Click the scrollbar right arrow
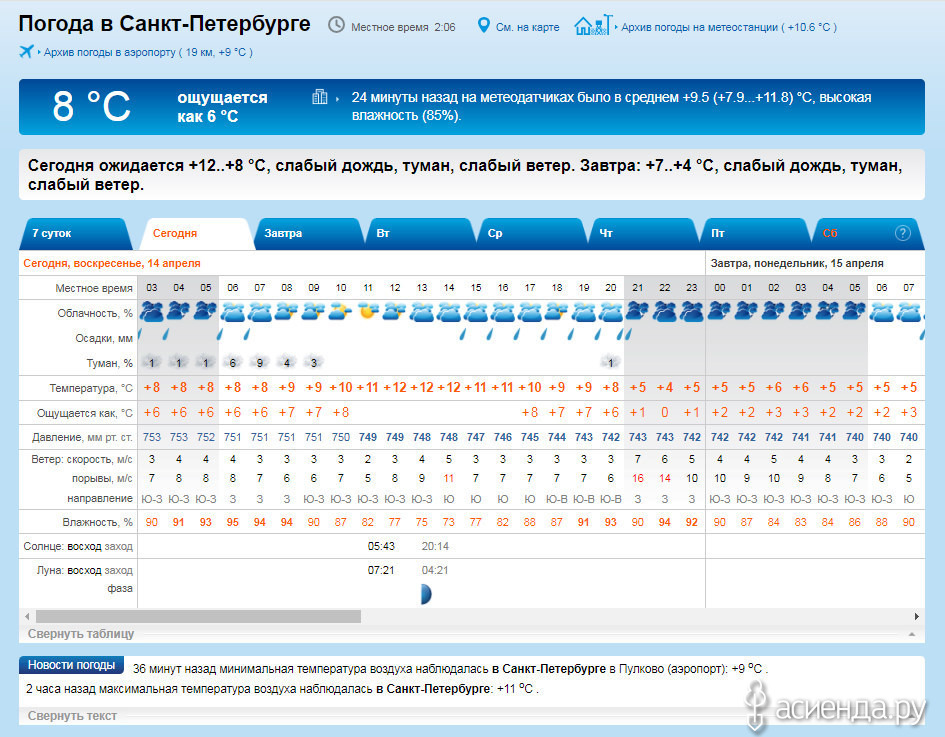The height and width of the screenshot is (737, 945). [x=917, y=616]
